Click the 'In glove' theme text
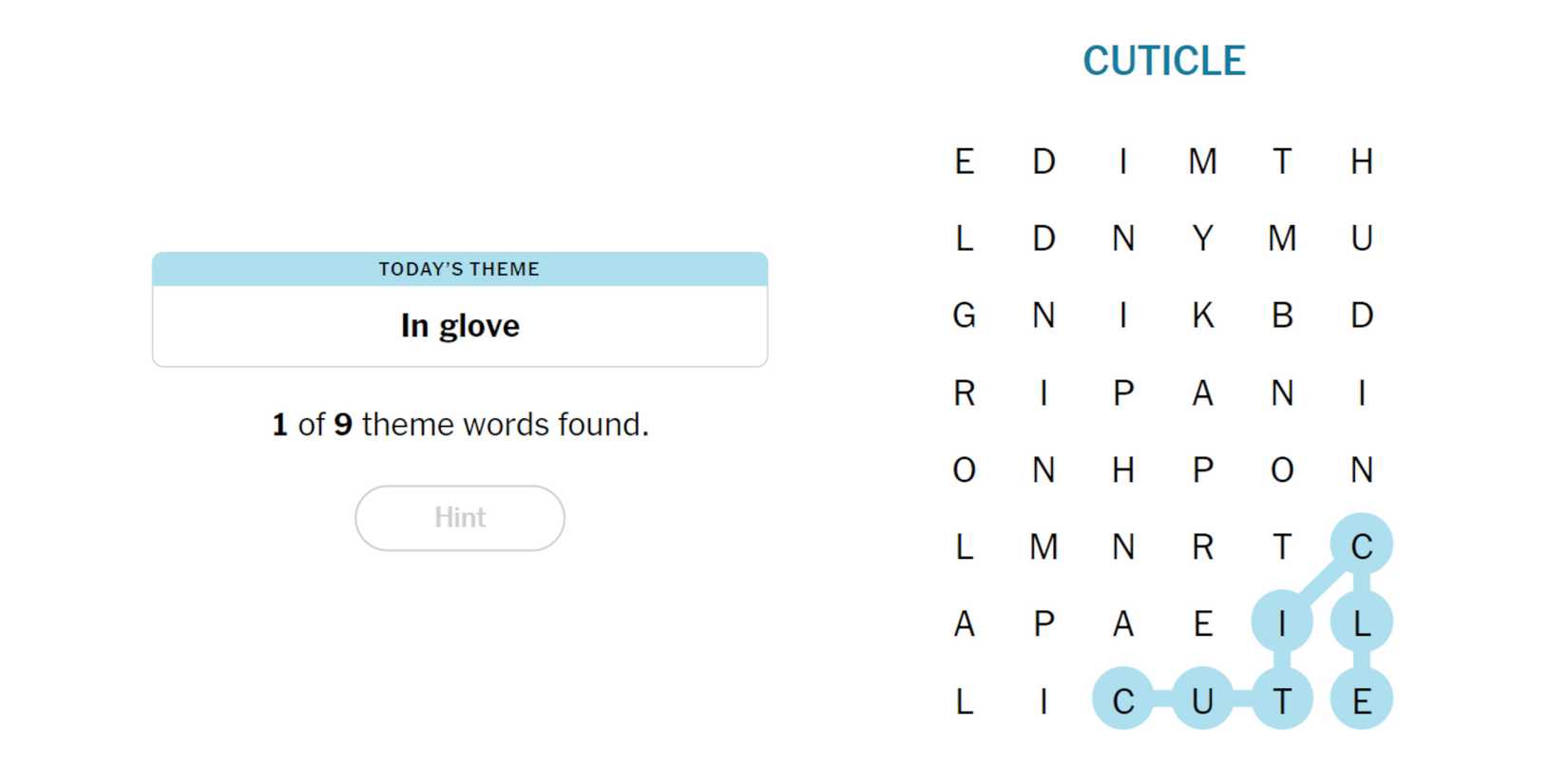This screenshot has height=784, width=1568. point(460,326)
